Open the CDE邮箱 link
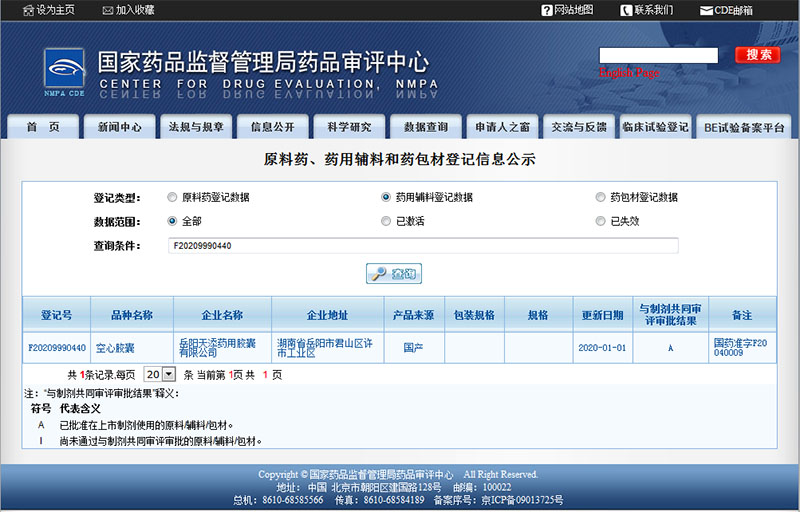The height and width of the screenshot is (512, 800). point(733,10)
